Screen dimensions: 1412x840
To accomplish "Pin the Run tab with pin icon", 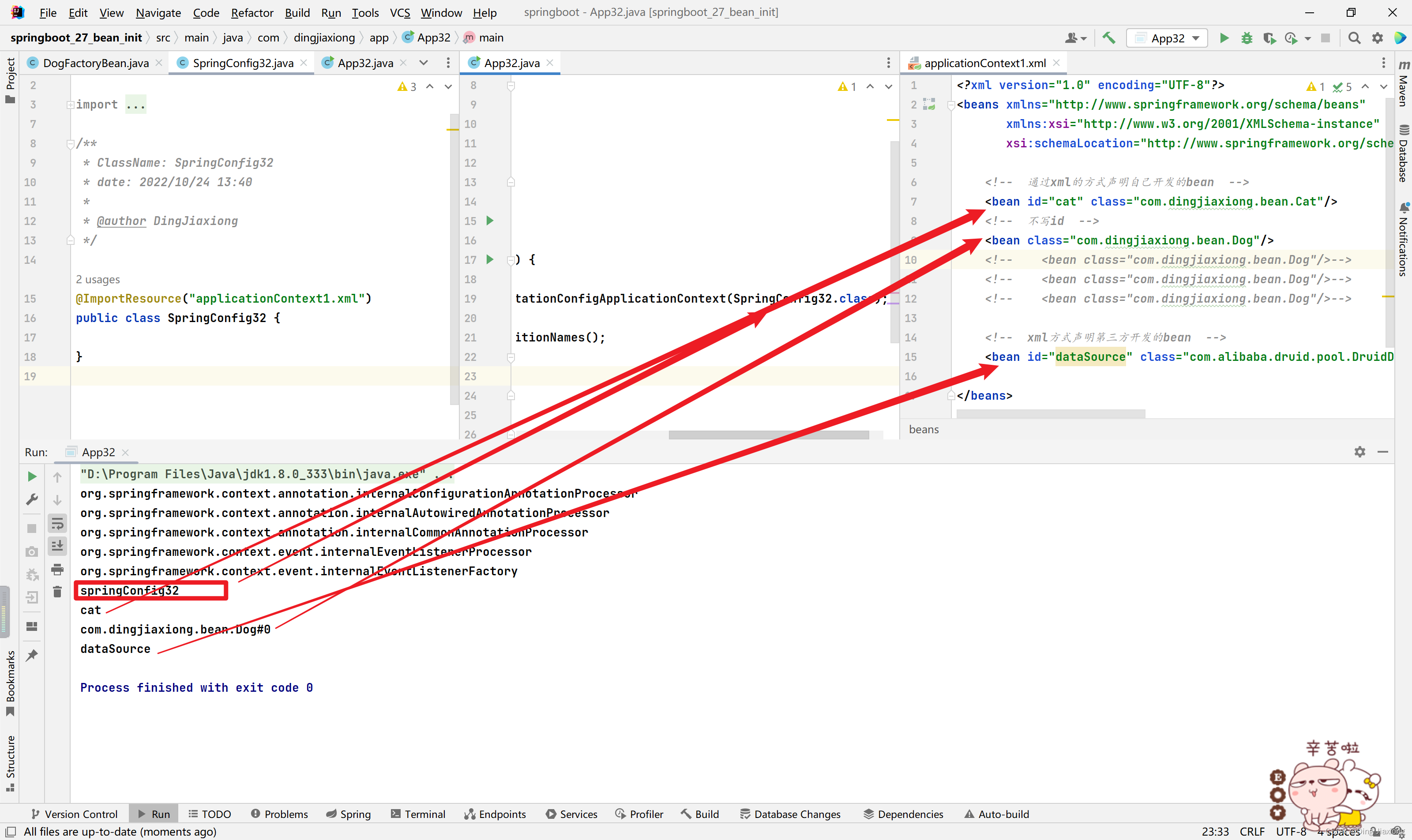I will [32, 655].
